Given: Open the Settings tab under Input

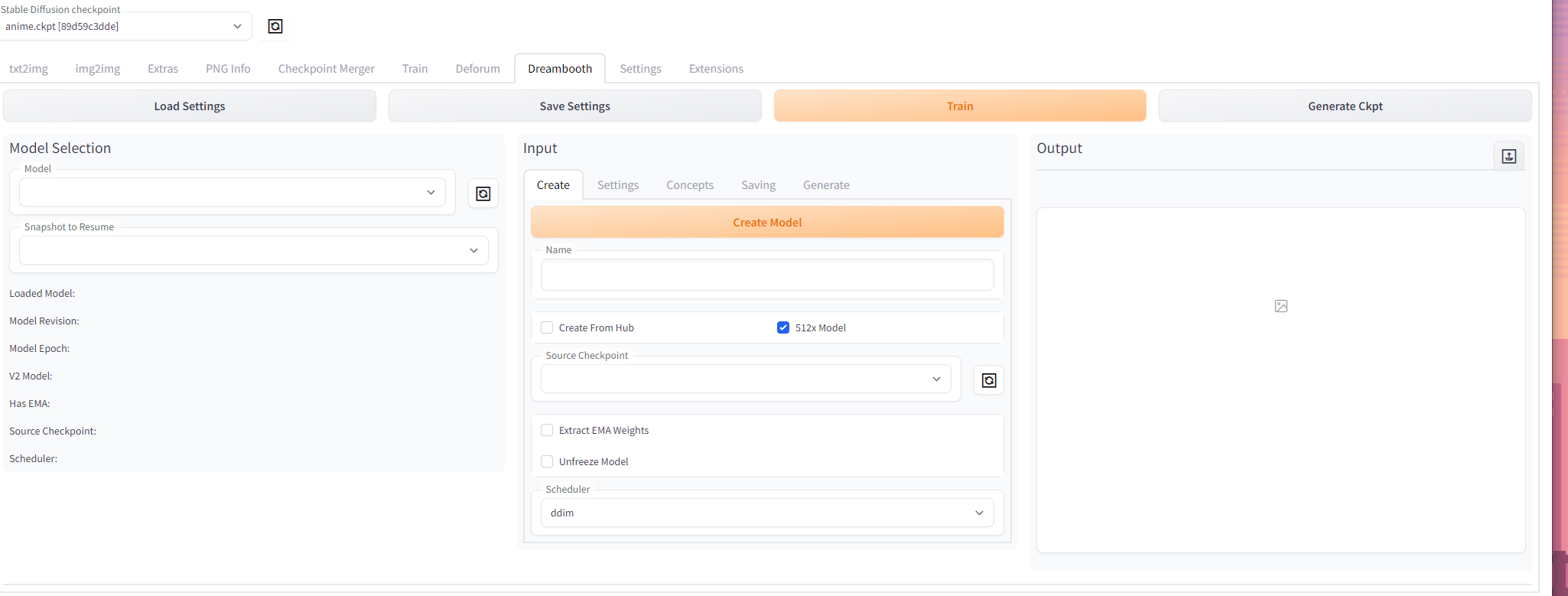Looking at the screenshot, I should (618, 185).
